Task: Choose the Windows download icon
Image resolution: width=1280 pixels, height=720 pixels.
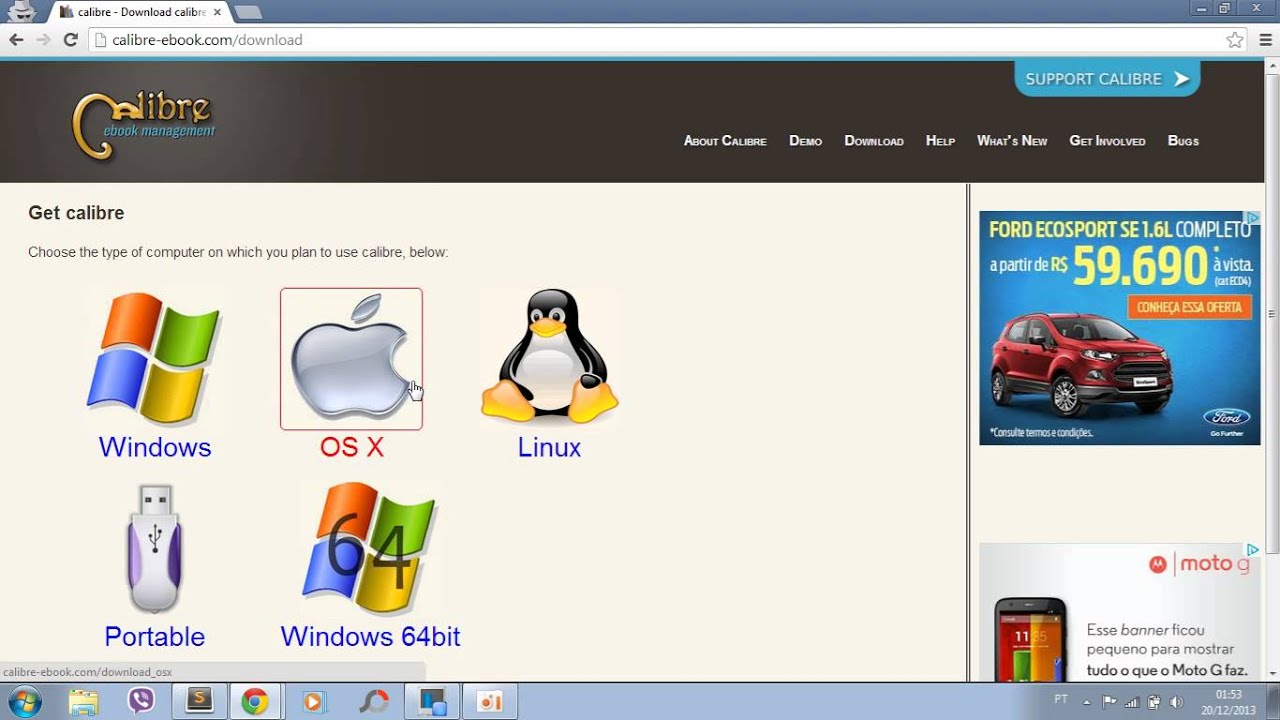Action: [154, 358]
